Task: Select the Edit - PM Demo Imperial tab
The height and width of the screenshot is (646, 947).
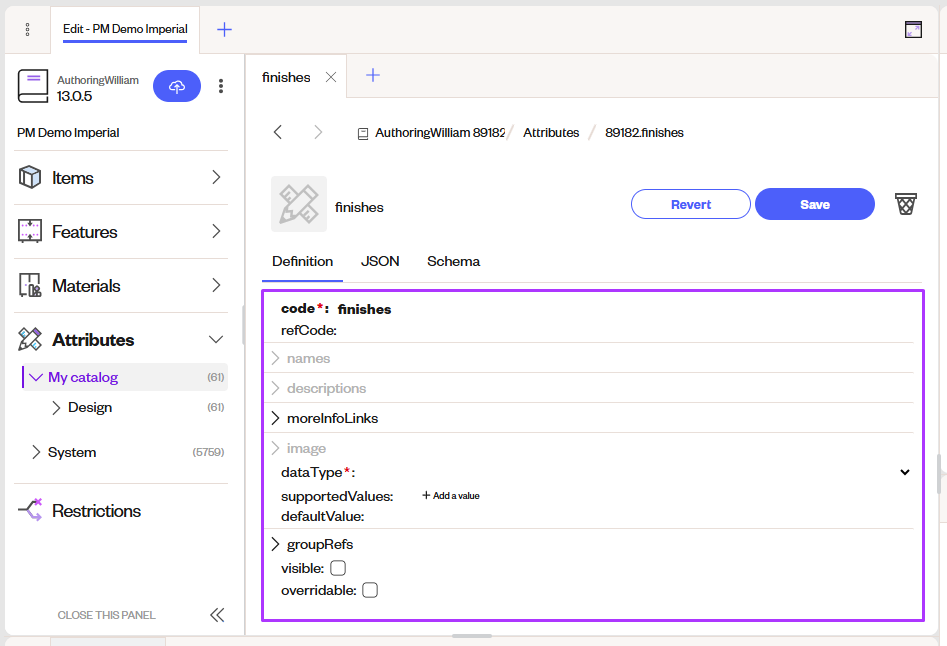Action: (125, 29)
